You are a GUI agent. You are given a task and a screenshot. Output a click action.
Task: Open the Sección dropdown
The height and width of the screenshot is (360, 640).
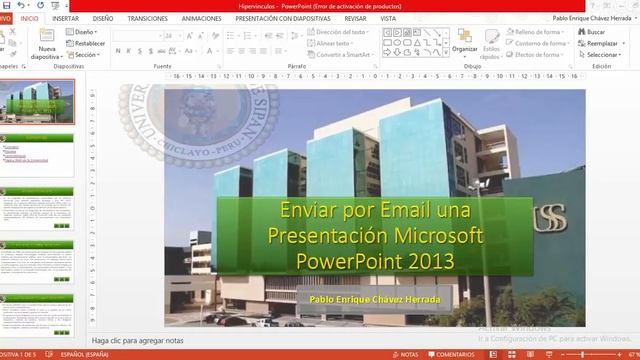coord(83,55)
